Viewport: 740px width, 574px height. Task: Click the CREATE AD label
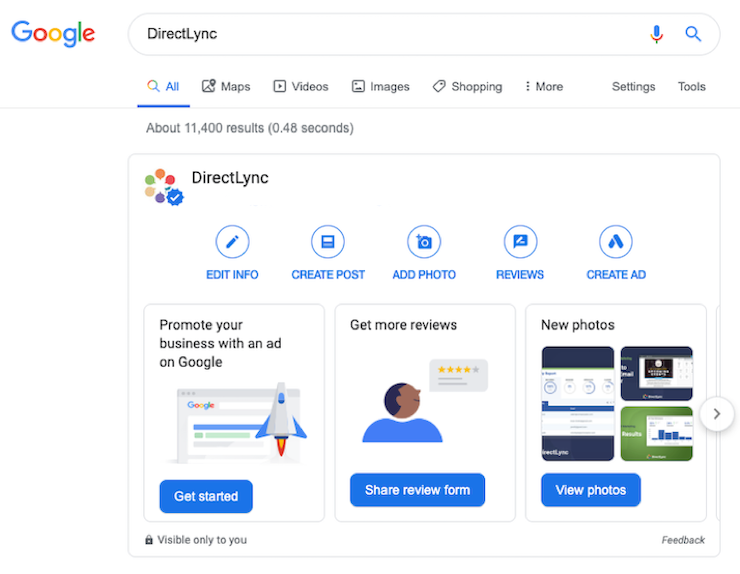[x=616, y=275]
